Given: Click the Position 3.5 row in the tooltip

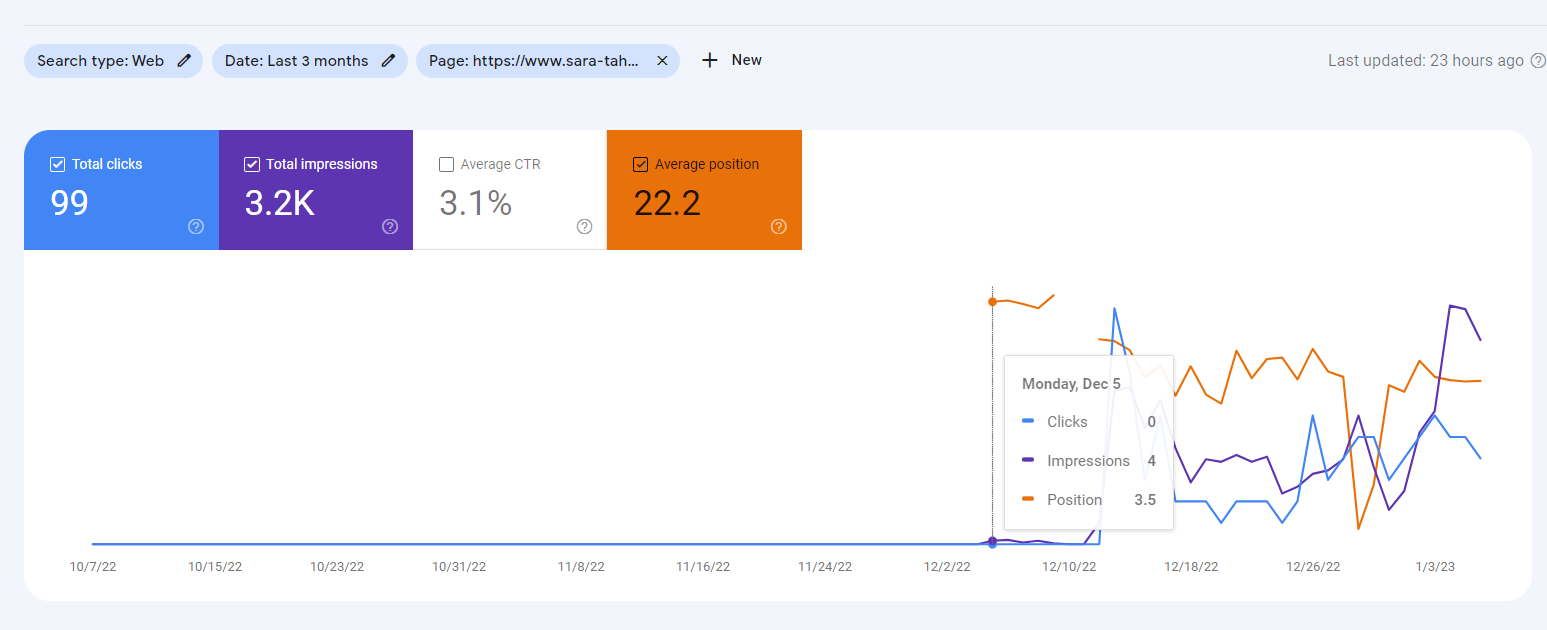Looking at the screenshot, I should (x=1089, y=500).
